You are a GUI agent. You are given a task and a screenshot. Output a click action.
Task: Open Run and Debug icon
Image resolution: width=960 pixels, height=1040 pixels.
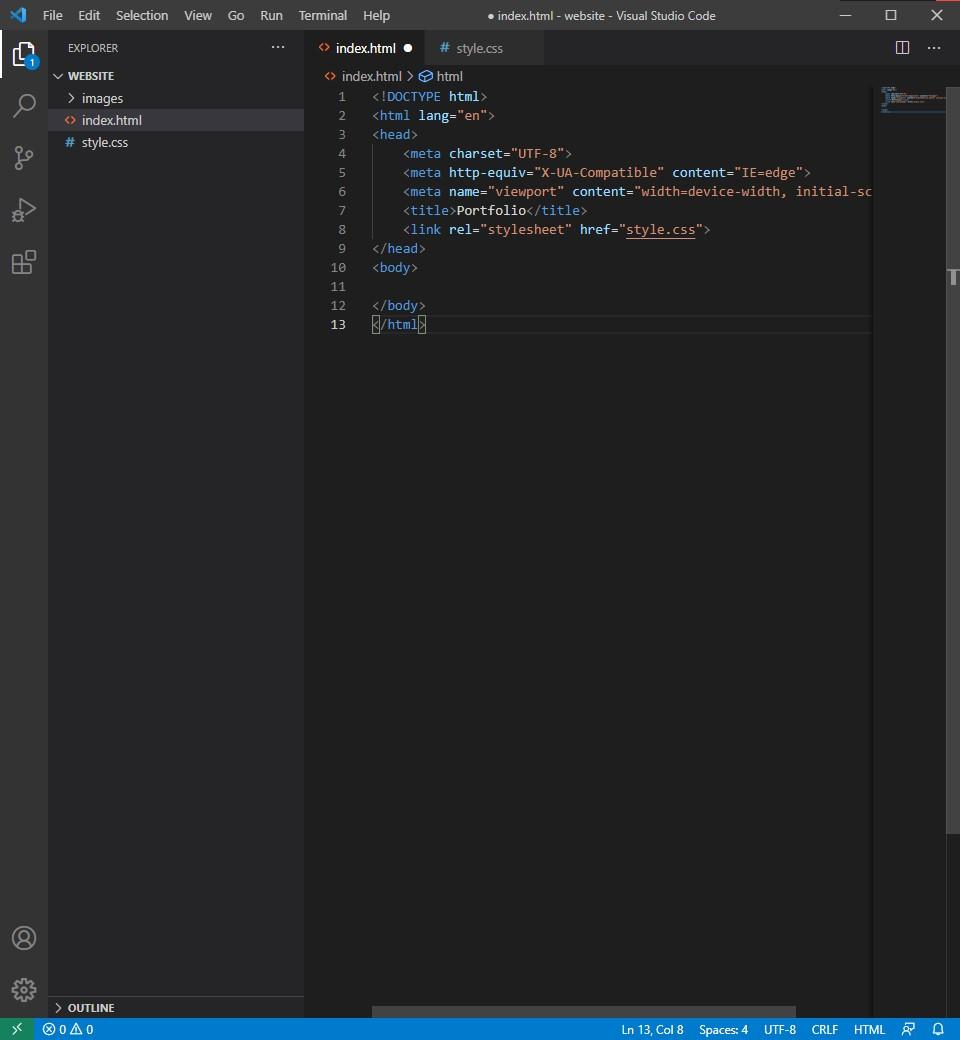pos(24,210)
